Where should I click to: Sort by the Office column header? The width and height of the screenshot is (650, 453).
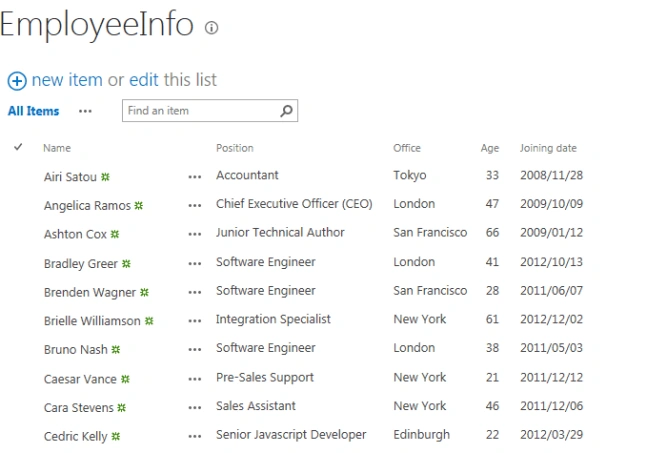(407, 148)
